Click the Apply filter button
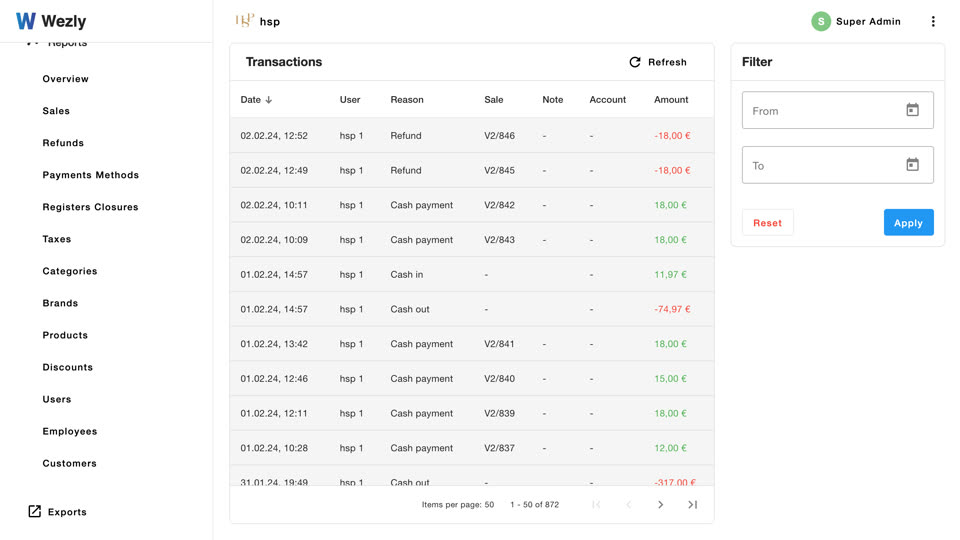Viewport: 960px width, 540px height. tap(909, 222)
